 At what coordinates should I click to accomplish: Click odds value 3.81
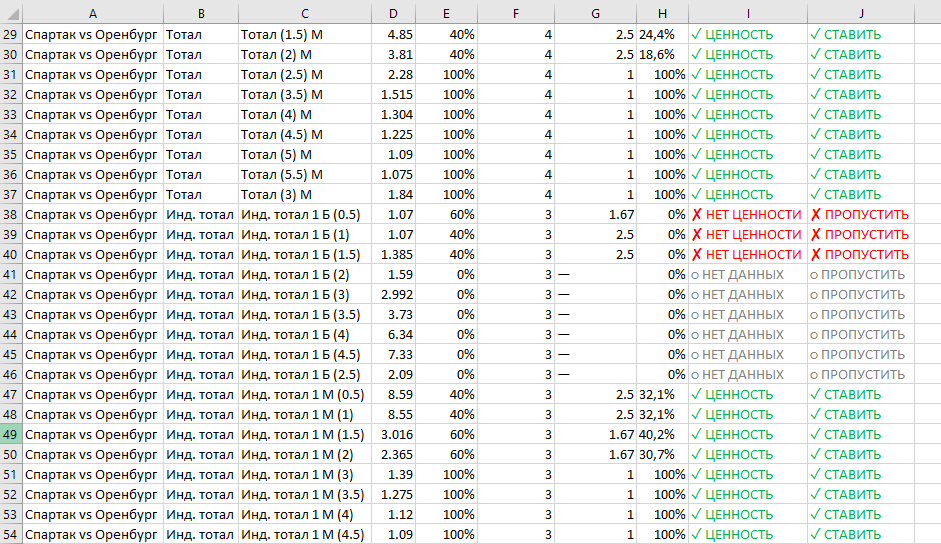pos(400,54)
